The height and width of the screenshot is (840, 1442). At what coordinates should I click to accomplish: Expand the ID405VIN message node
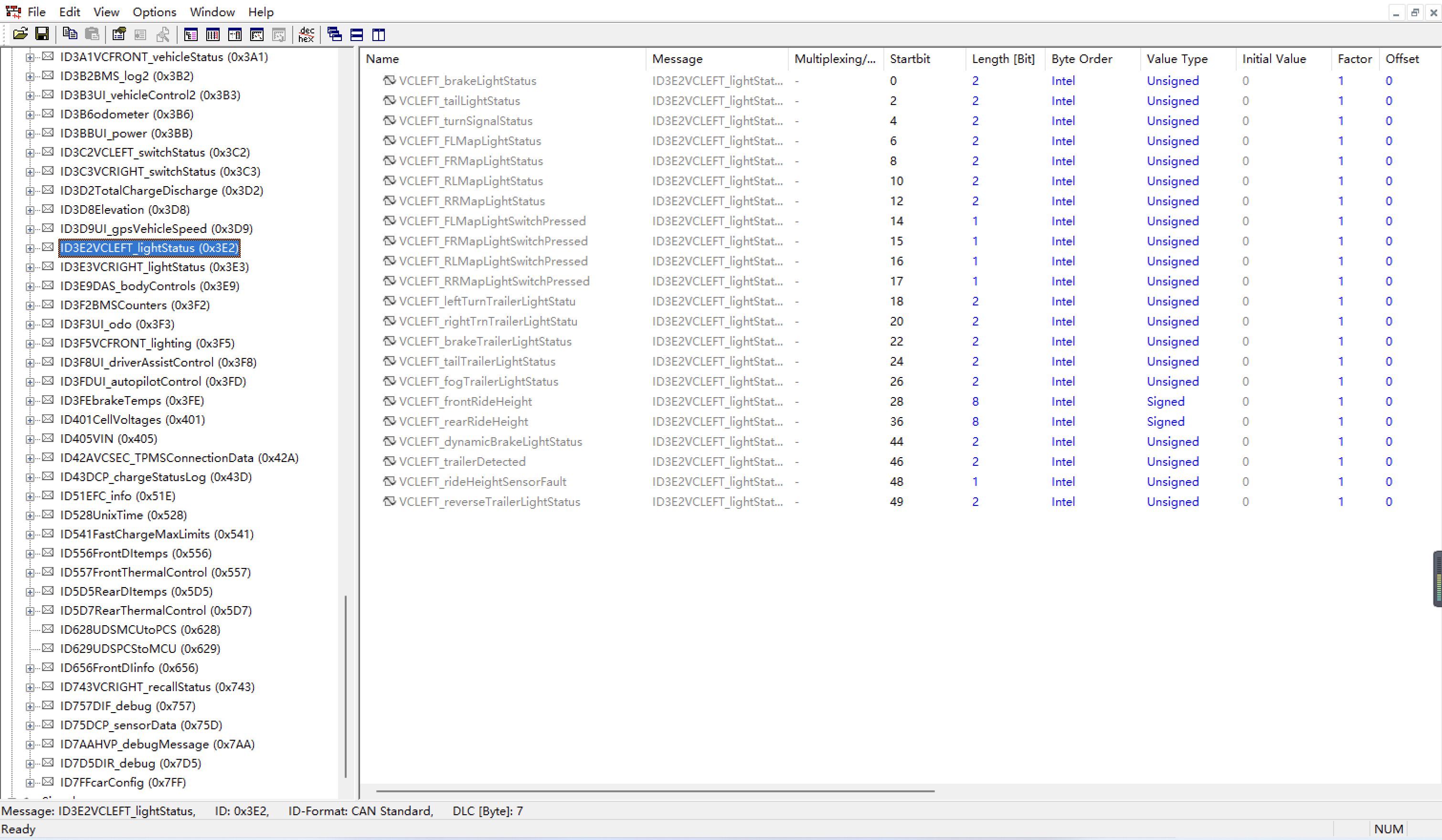click(30, 439)
